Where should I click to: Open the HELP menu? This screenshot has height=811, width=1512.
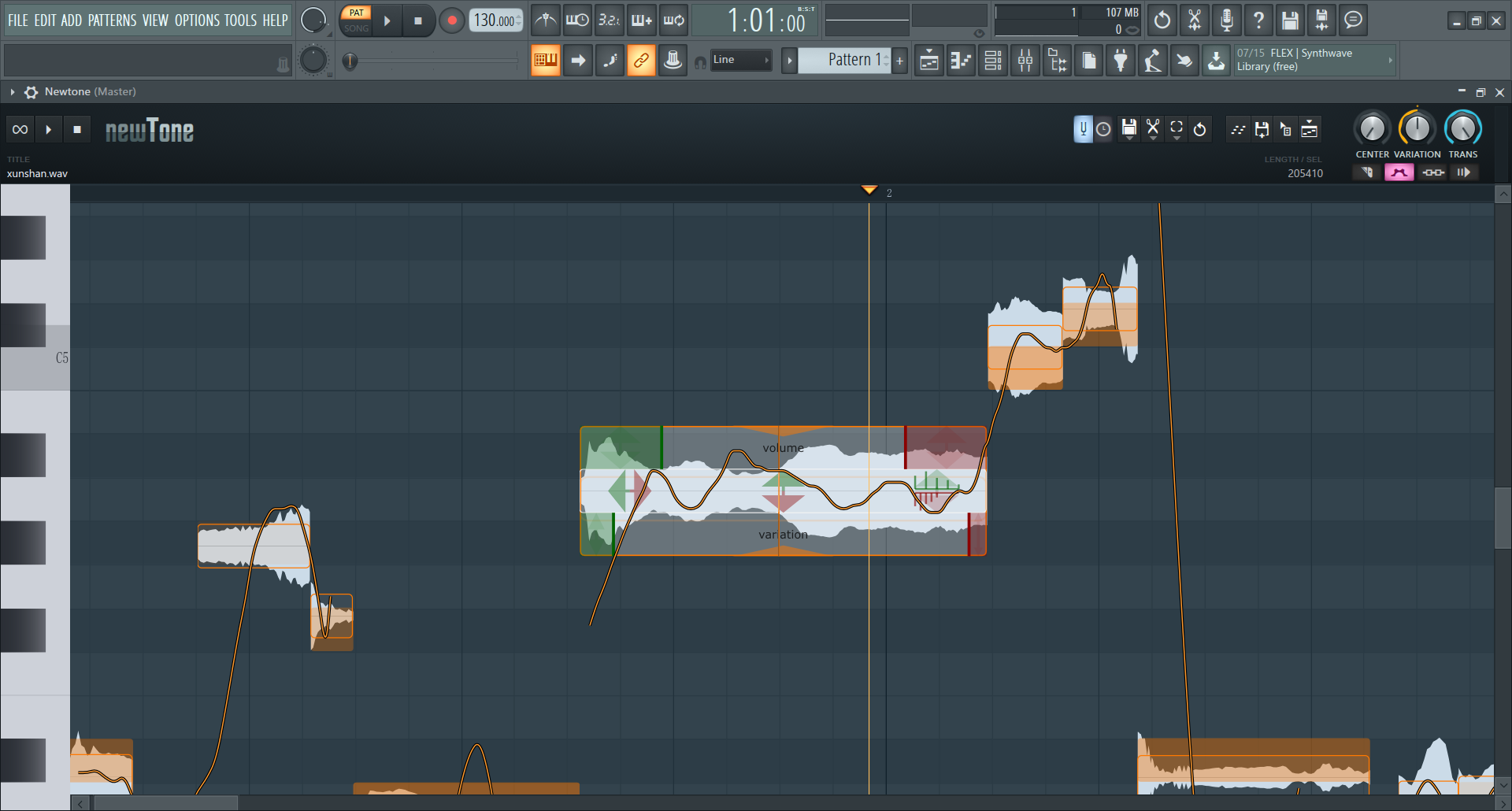[x=275, y=20]
